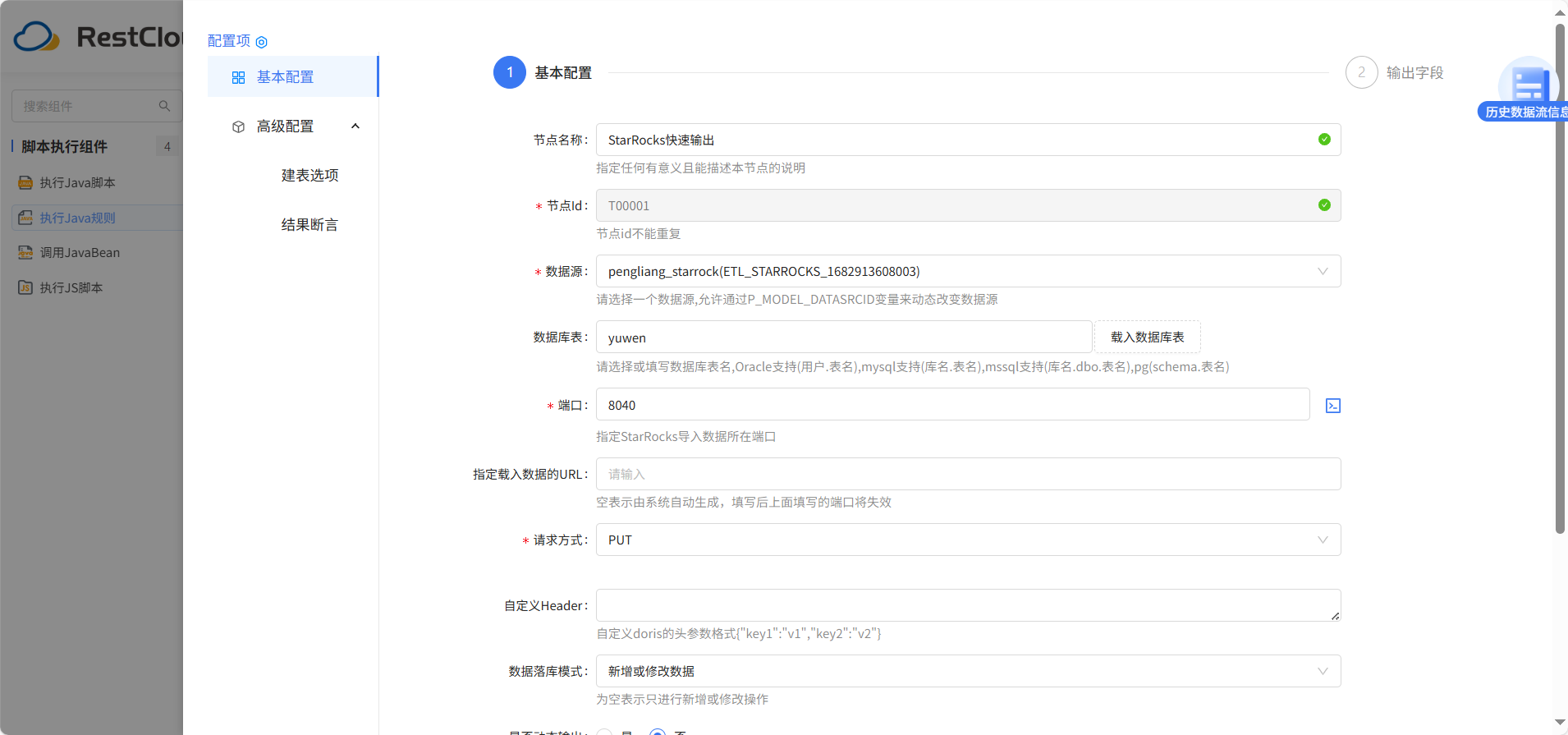1568x735 pixels.
Task: Open the 结果断言 menu item
Action: tap(309, 225)
